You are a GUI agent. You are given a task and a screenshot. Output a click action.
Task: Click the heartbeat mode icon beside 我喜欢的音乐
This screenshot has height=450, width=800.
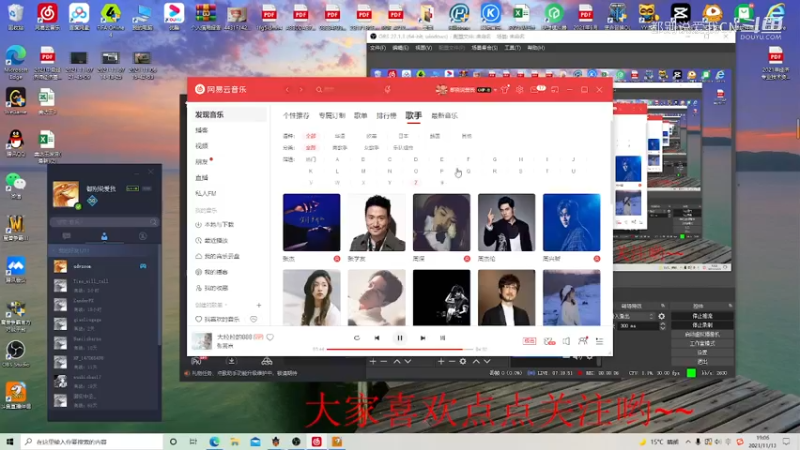254,319
